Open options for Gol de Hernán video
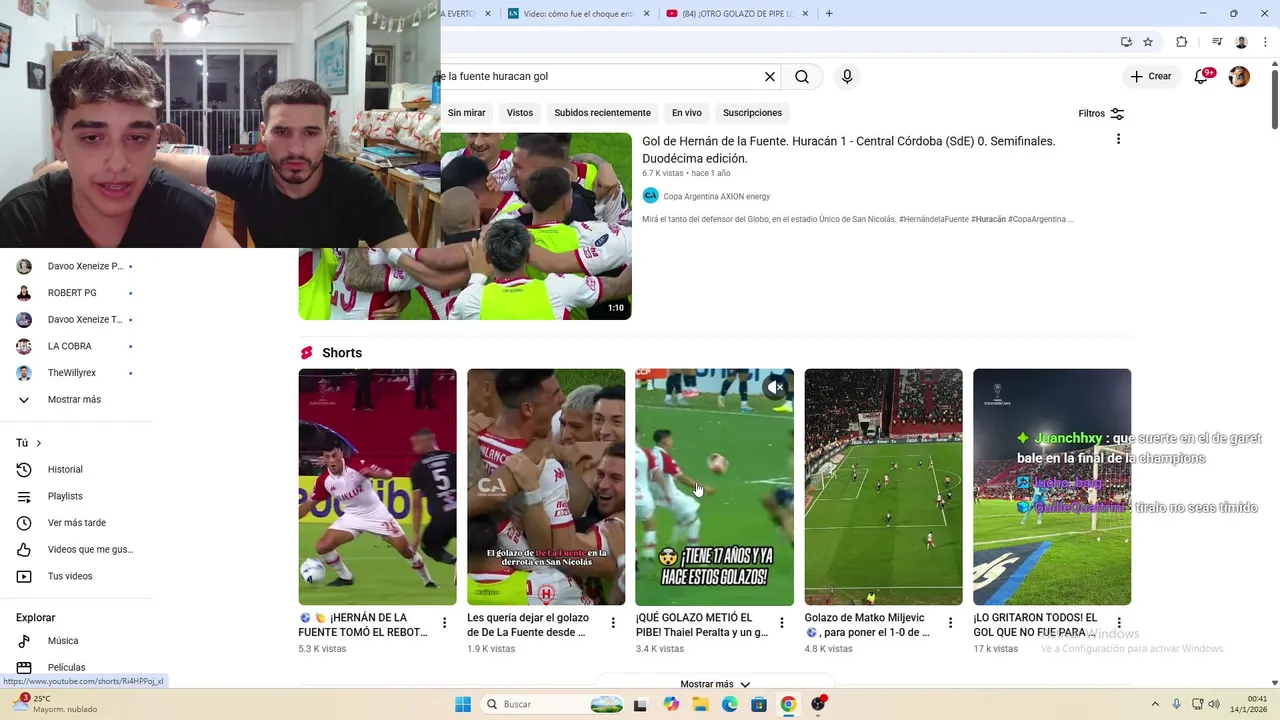Image resolution: width=1280 pixels, height=720 pixels. pyautogui.click(x=1118, y=139)
